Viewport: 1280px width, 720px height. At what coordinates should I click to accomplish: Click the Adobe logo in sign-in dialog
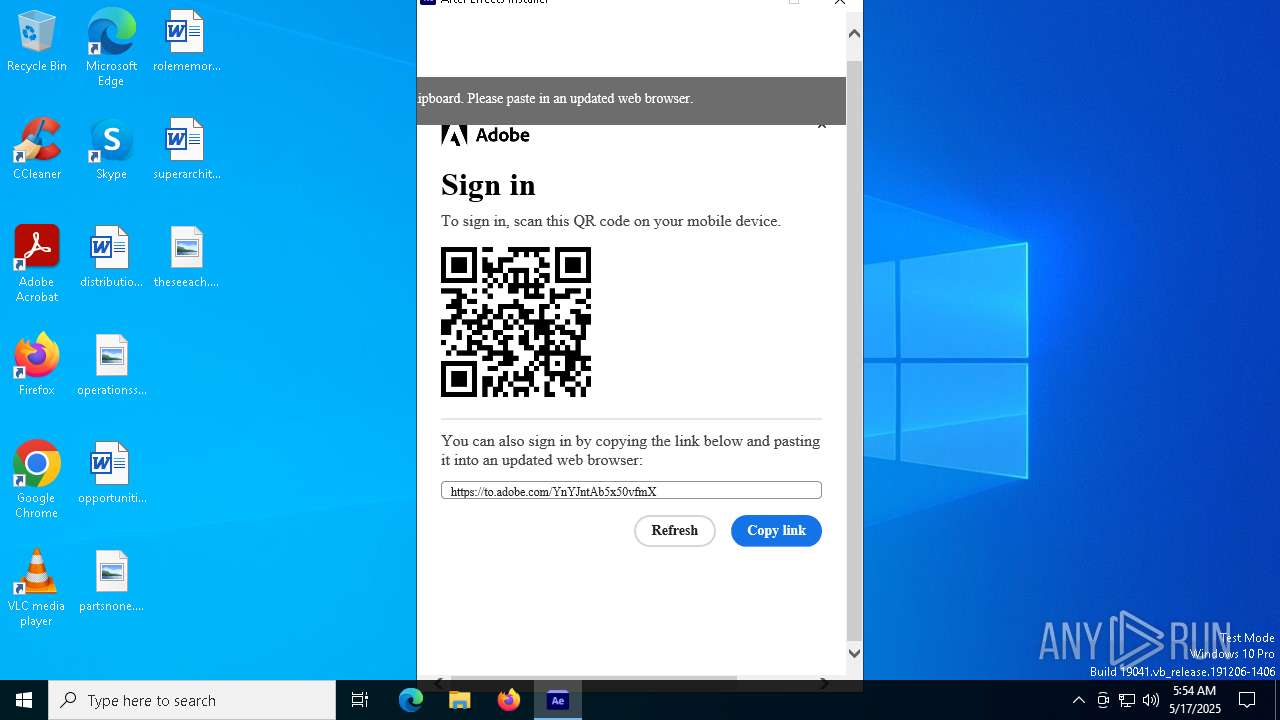coord(485,135)
